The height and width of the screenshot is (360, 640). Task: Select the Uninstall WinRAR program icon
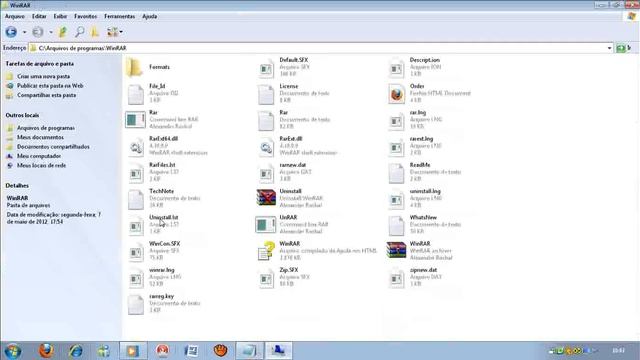266,198
